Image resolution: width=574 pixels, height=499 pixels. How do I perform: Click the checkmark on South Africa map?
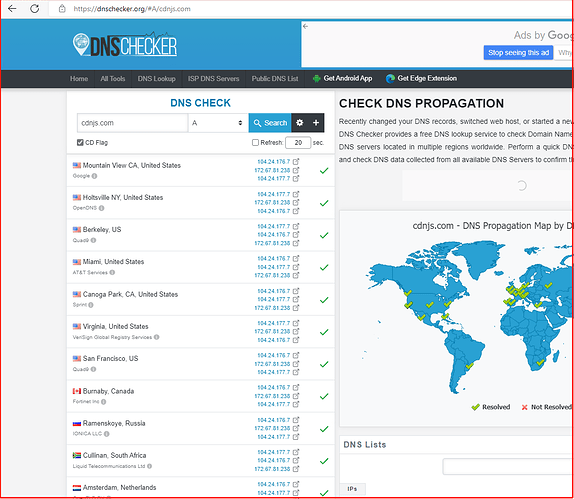tap(540, 362)
